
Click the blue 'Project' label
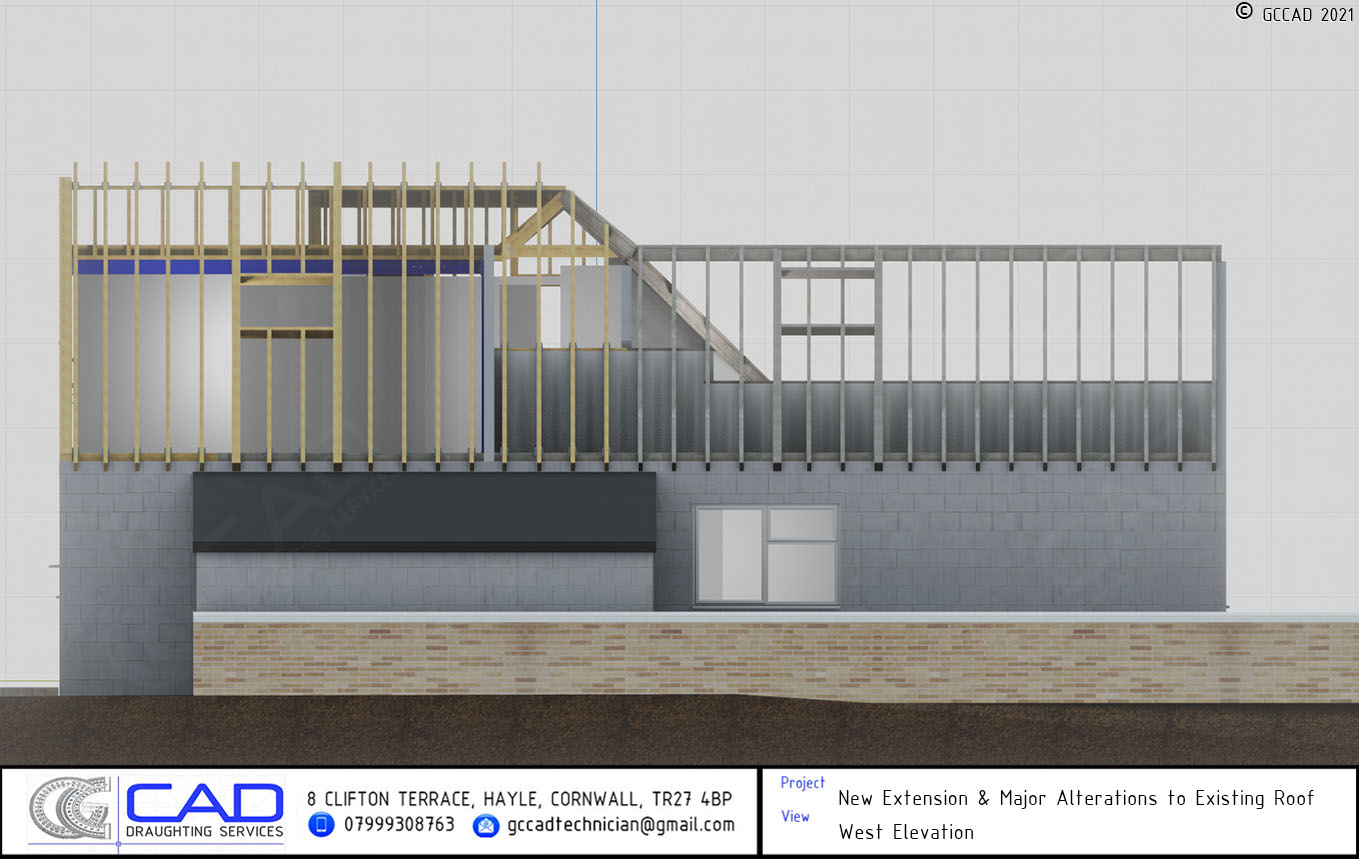point(803,783)
